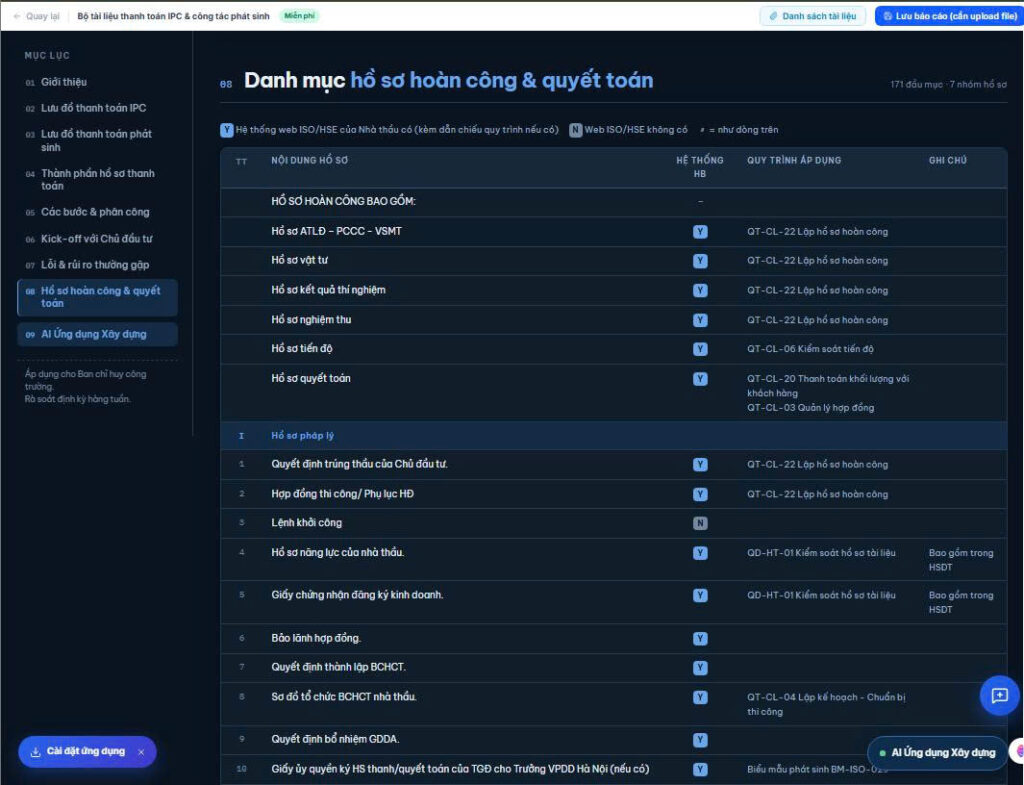Open the floating chat feedback icon
This screenshot has width=1024, height=785.
pyautogui.click(x=999, y=696)
